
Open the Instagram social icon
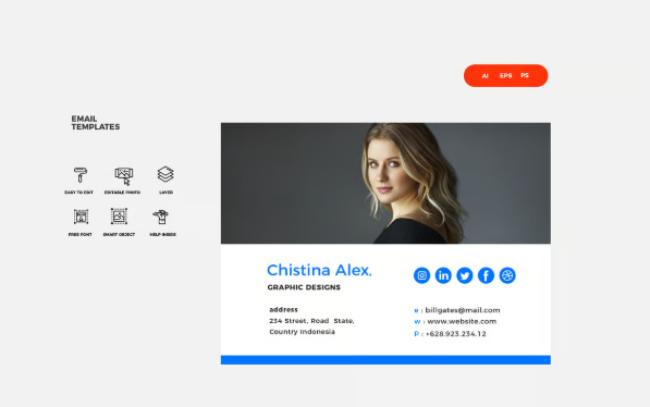(x=422, y=276)
